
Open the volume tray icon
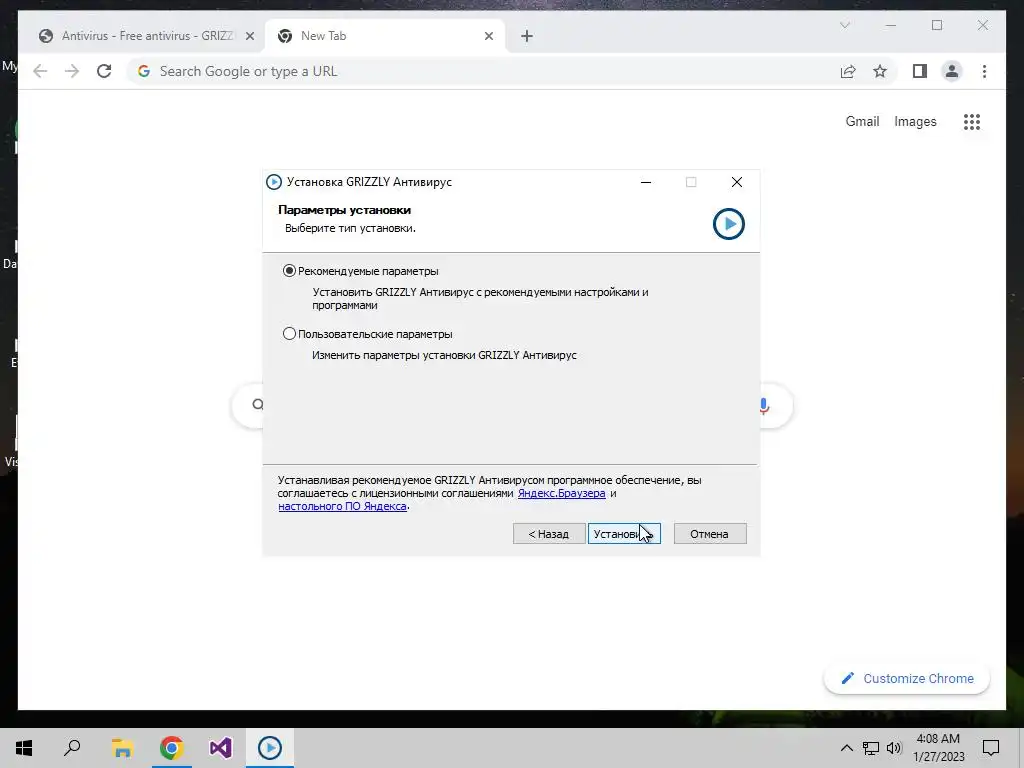coord(895,748)
